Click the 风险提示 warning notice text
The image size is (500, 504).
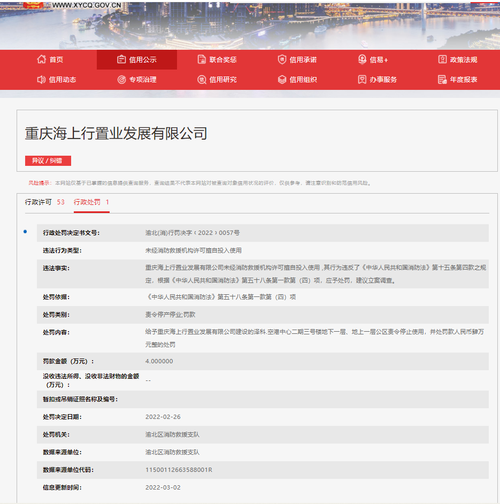pos(200,183)
